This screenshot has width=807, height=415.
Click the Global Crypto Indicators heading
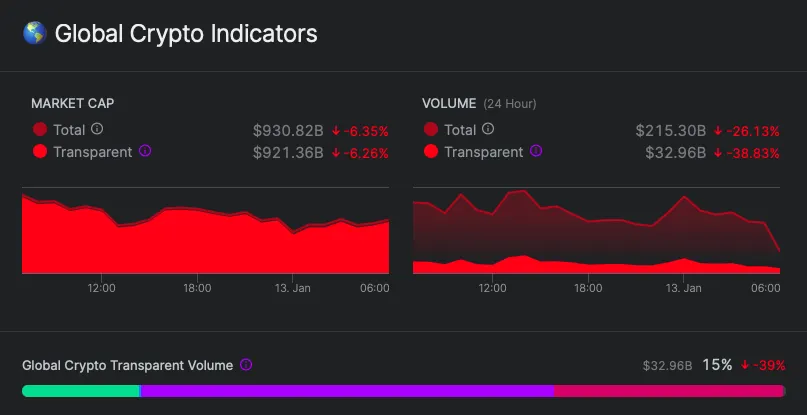tap(185, 34)
